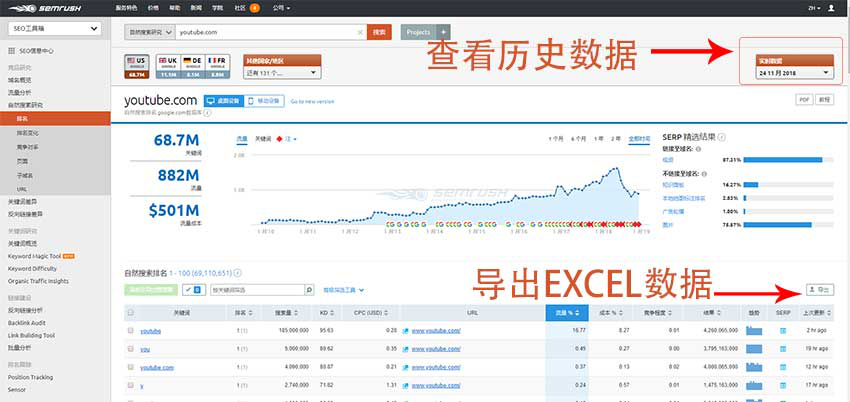Open the SERP snapshot icon in you row
The width and height of the screenshot is (850, 402).
click(x=783, y=349)
